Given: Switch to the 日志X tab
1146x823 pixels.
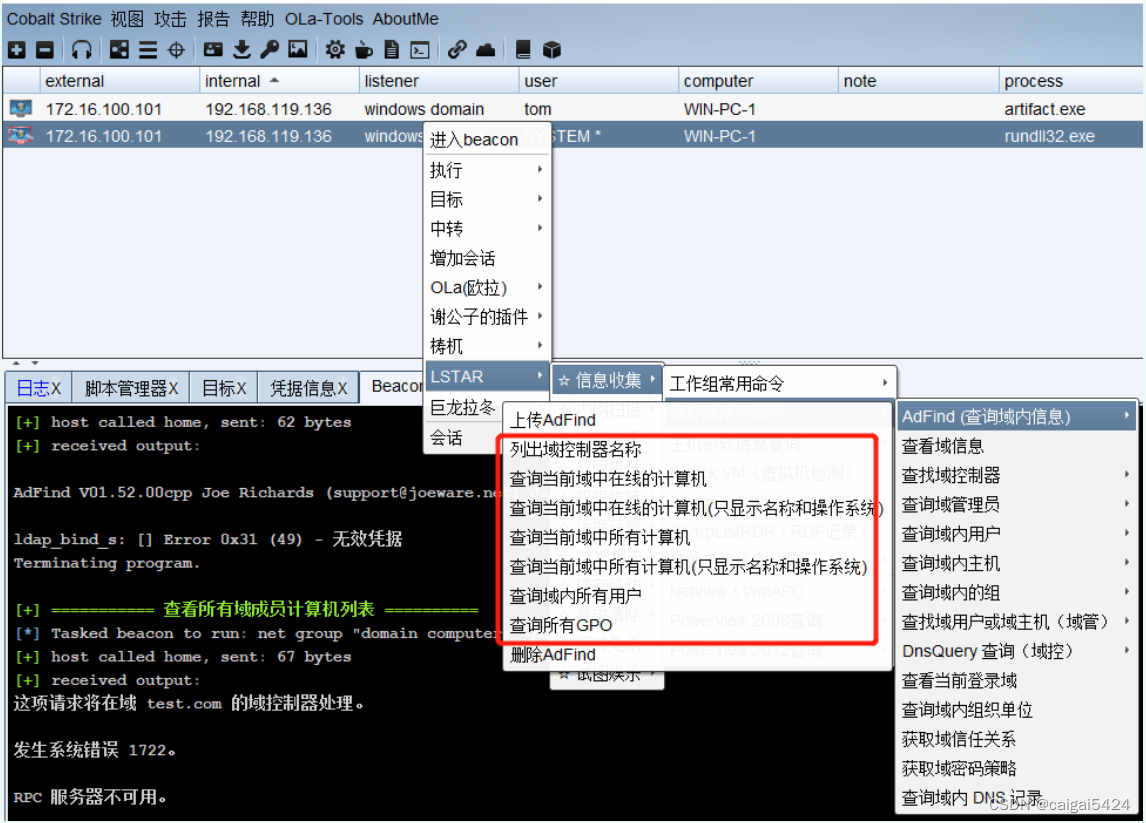Looking at the screenshot, I should [x=39, y=388].
